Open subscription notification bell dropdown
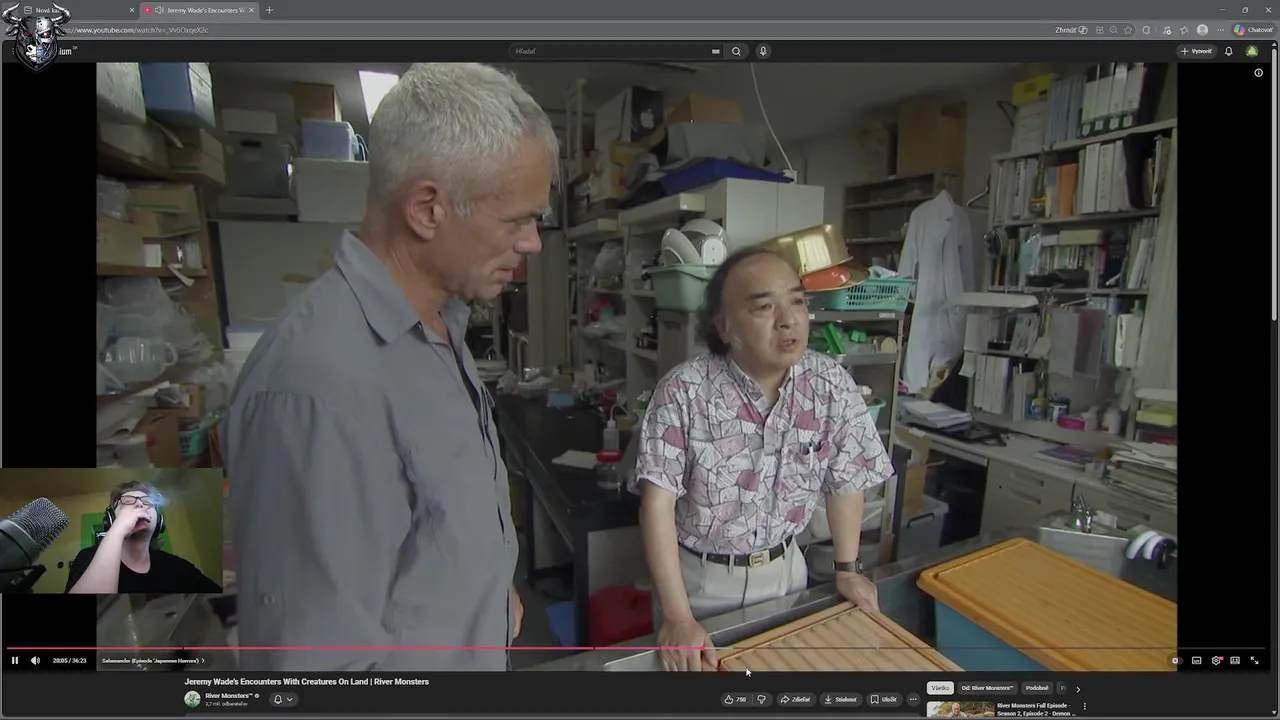Screen dimensions: 1280x720 tap(283, 699)
